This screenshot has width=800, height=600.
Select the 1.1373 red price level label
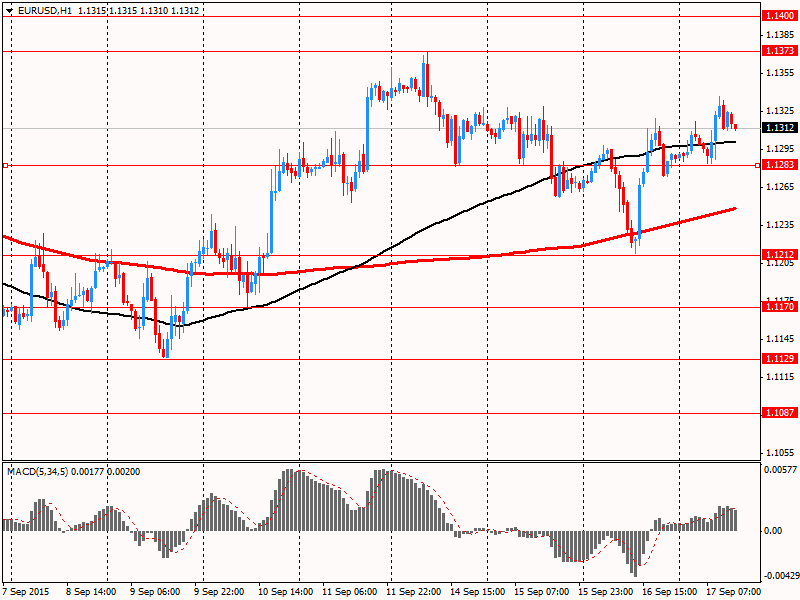[x=779, y=51]
